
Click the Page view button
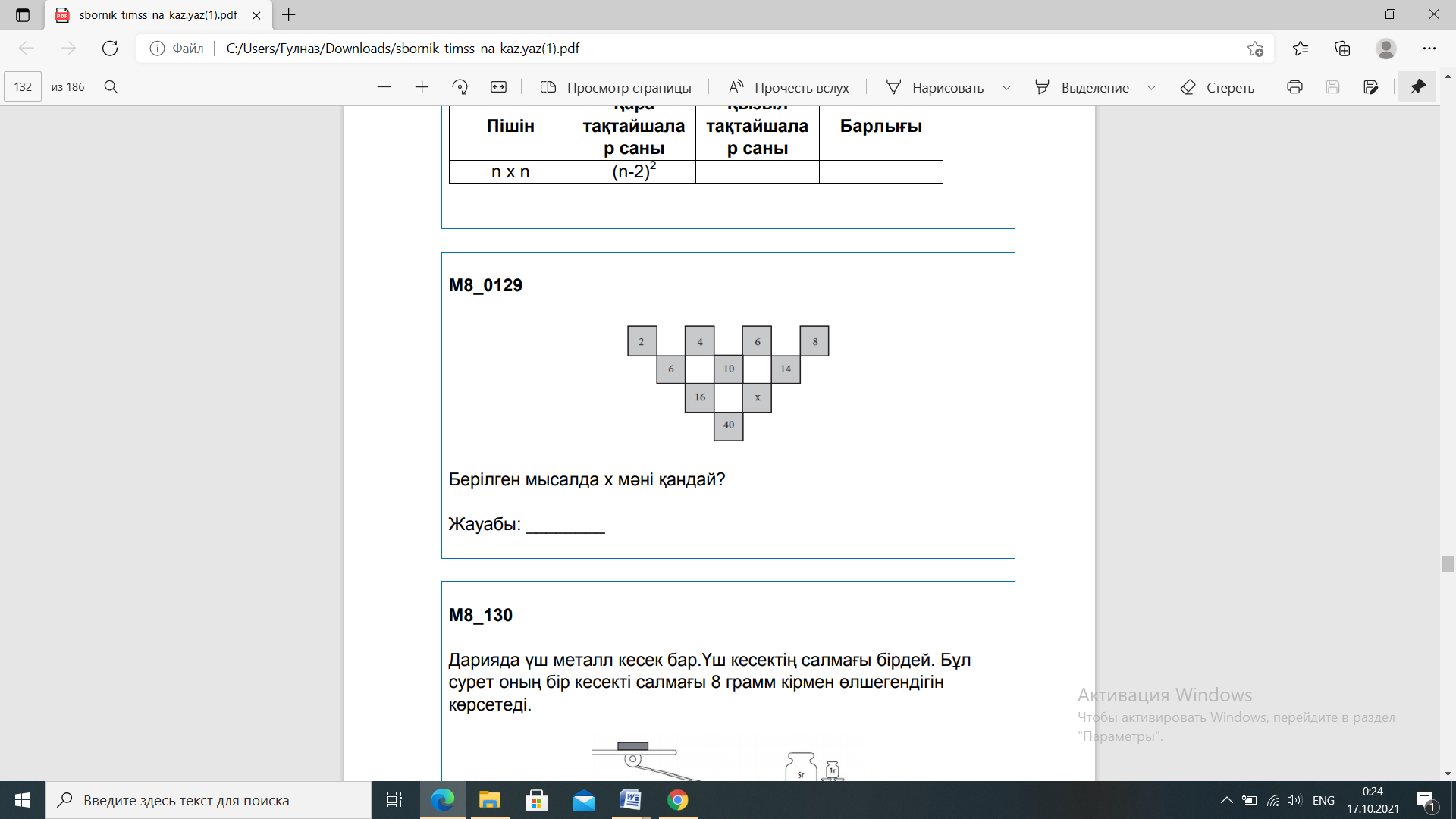coord(616,87)
